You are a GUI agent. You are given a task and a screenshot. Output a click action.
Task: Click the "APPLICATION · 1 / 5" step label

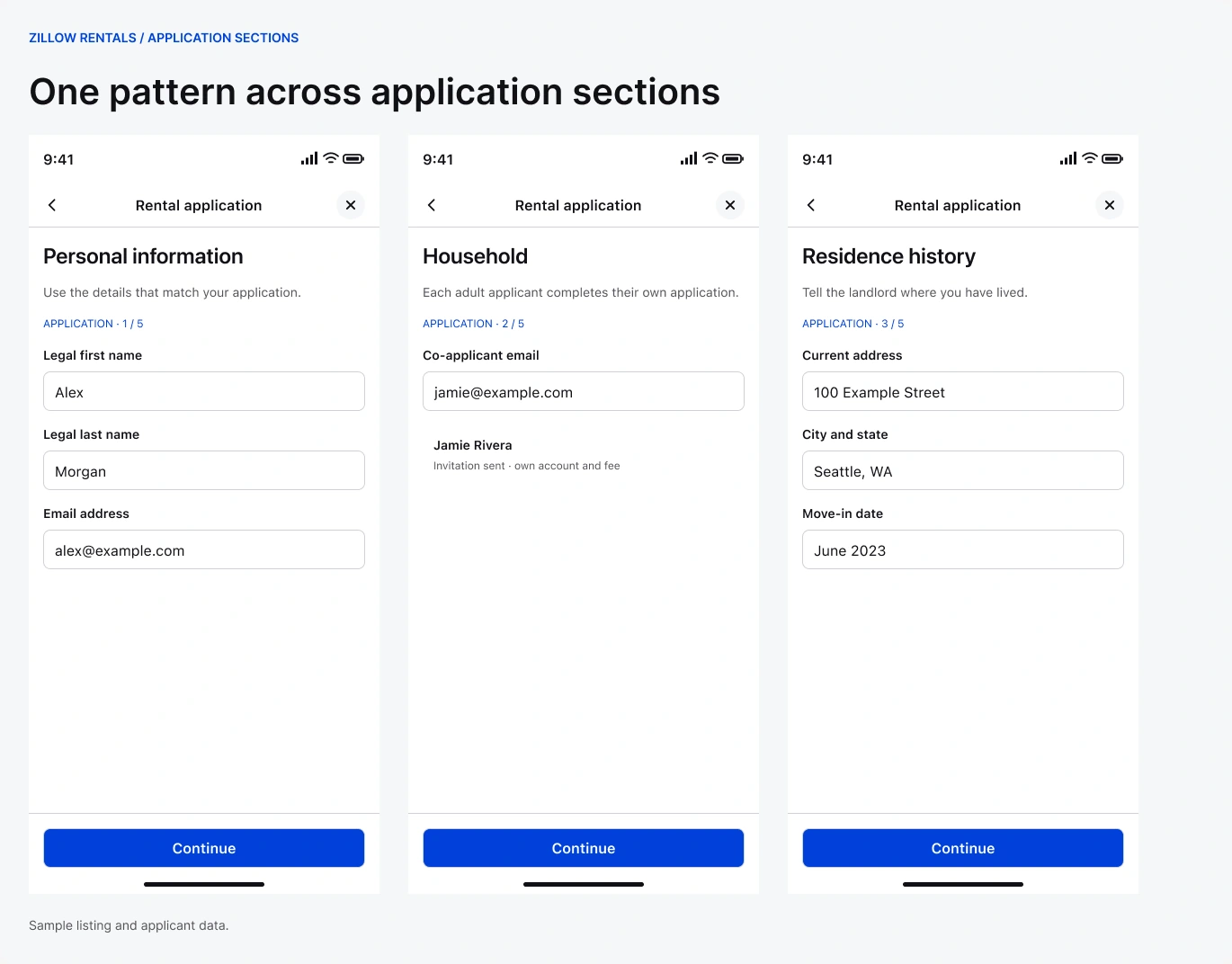point(94,324)
